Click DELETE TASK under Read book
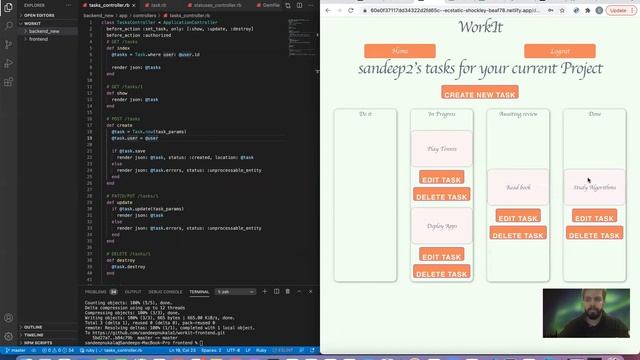The image size is (640, 360). tap(518, 233)
